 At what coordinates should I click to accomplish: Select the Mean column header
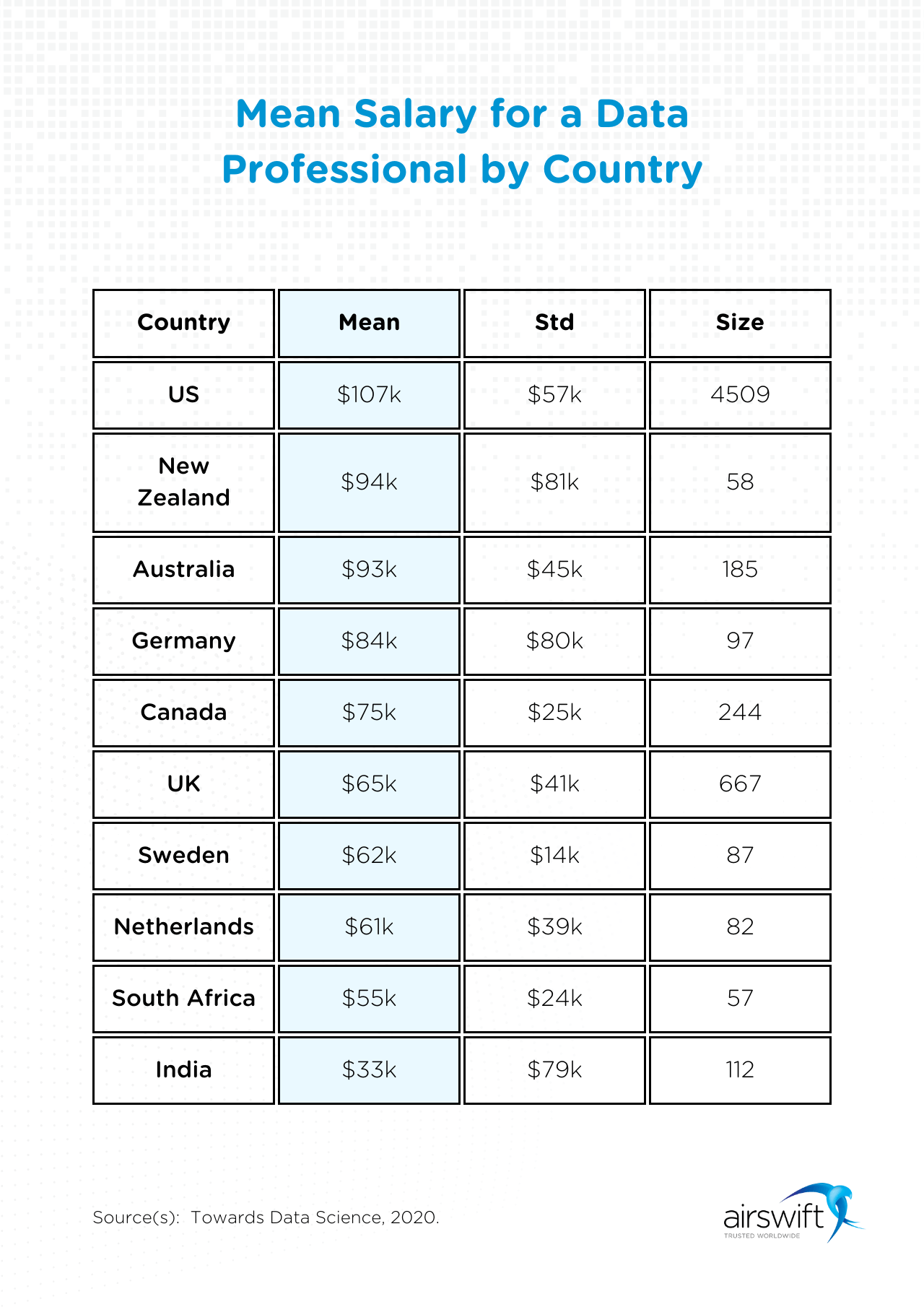[x=369, y=323]
